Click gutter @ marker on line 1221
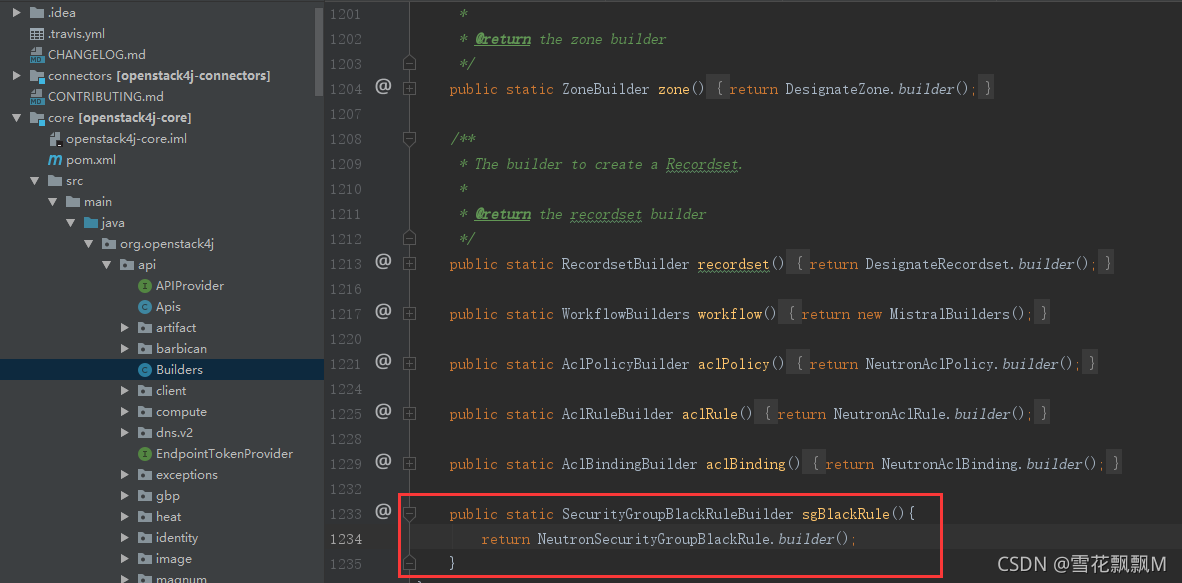 coord(383,362)
